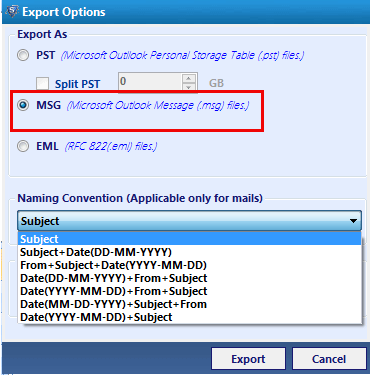The width and height of the screenshot is (371, 375).
Task: Select the EML export radio button
Action: pyautogui.click(x=23, y=146)
